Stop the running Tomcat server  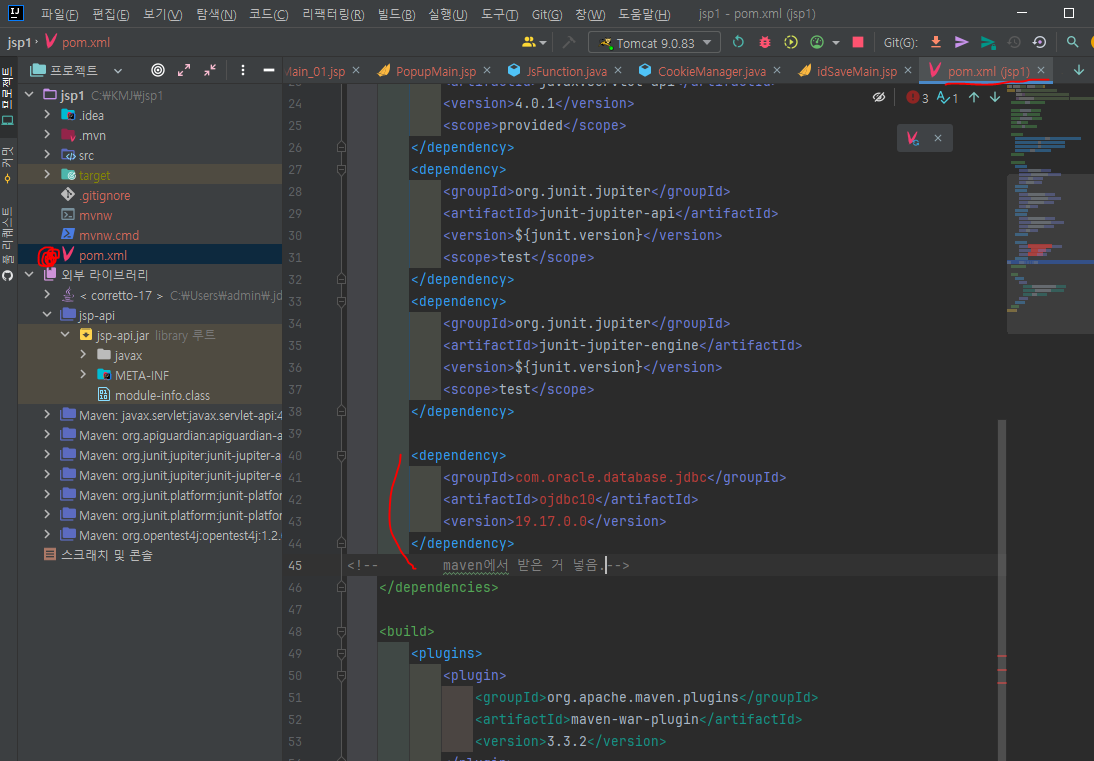click(857, 42)
